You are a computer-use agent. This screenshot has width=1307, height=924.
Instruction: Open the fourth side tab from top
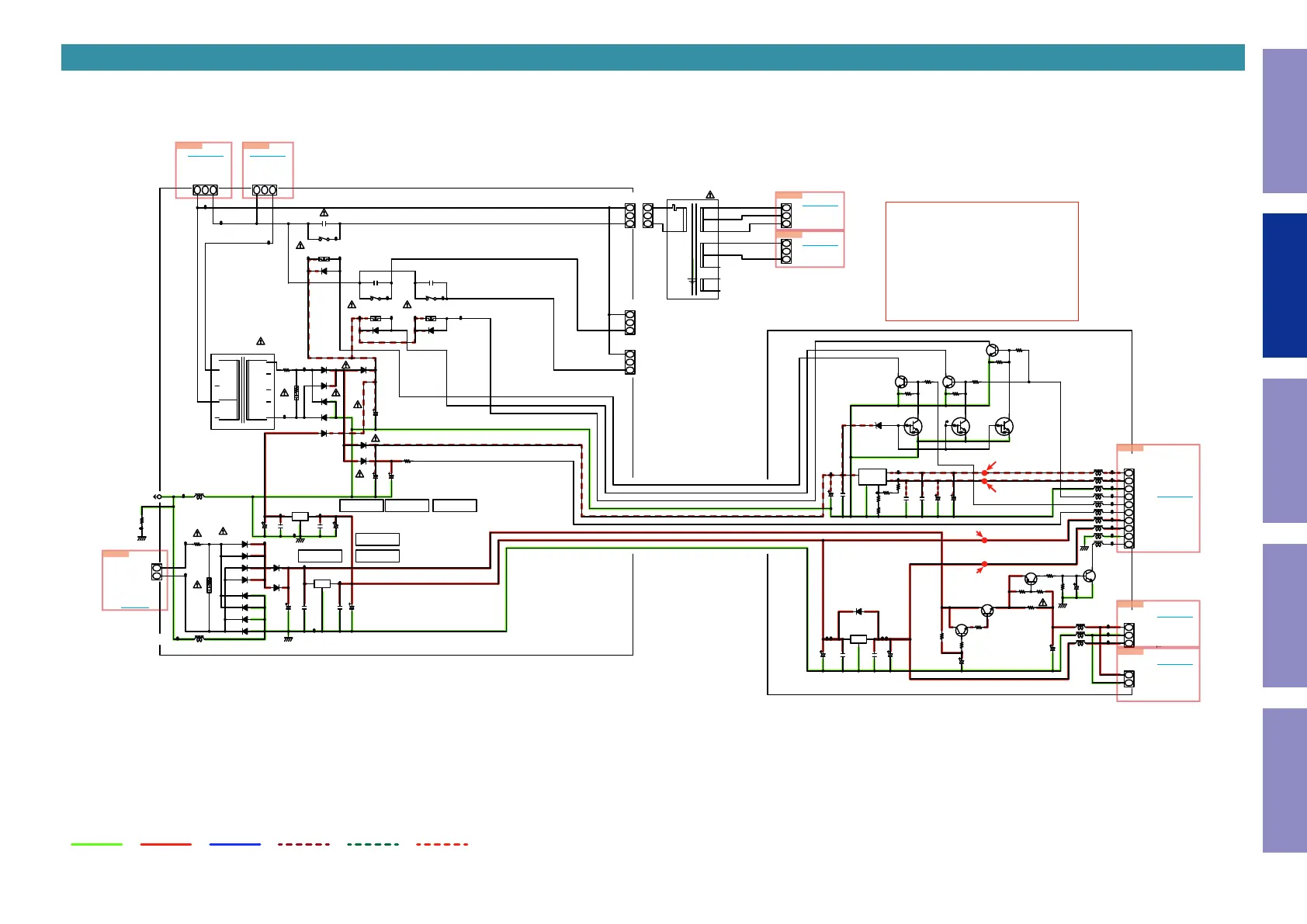pos(1284,615)
